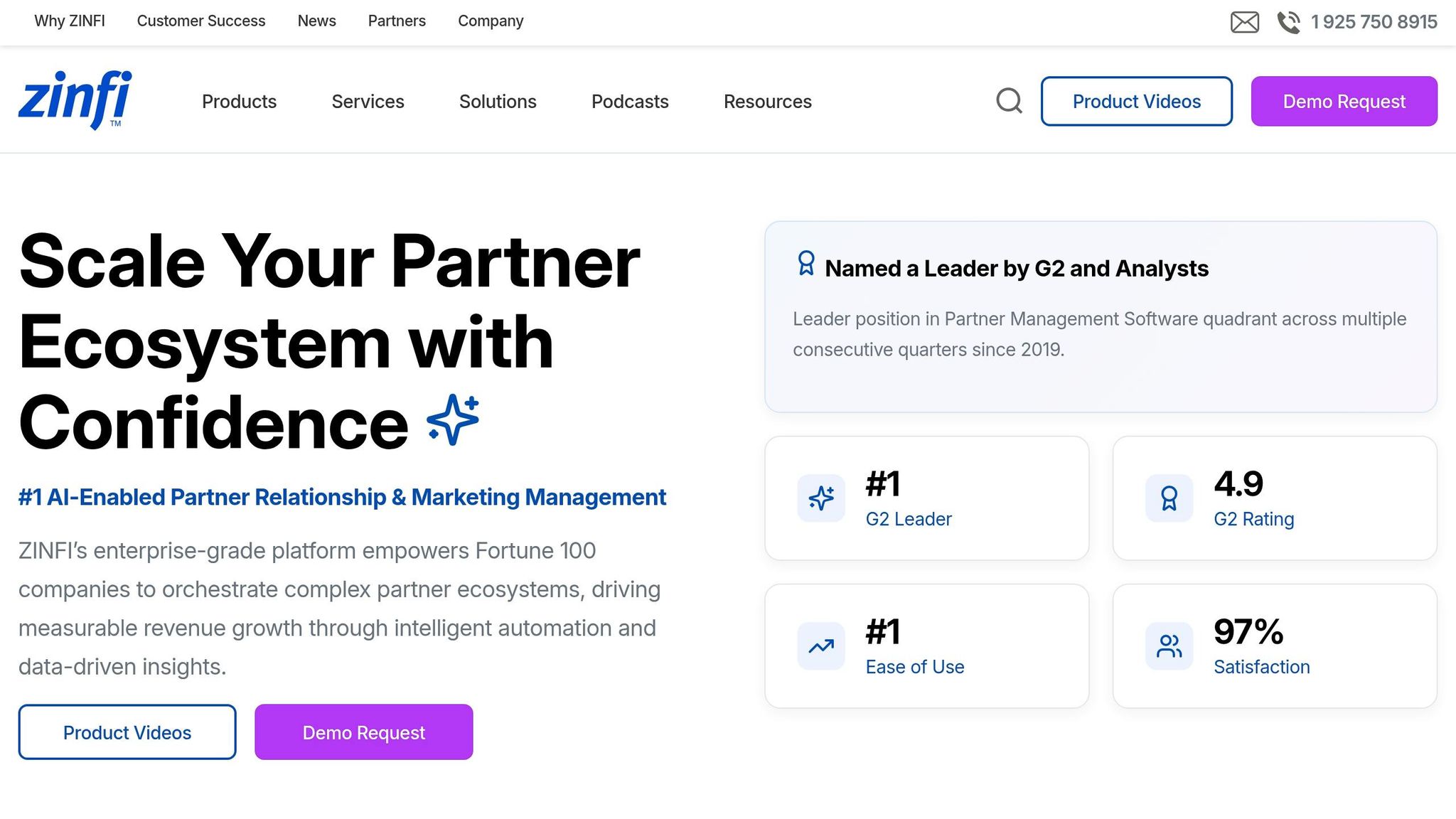Open the Why ZINFI link
This screenshot has width=1456, height=819.
coord(70,21)
